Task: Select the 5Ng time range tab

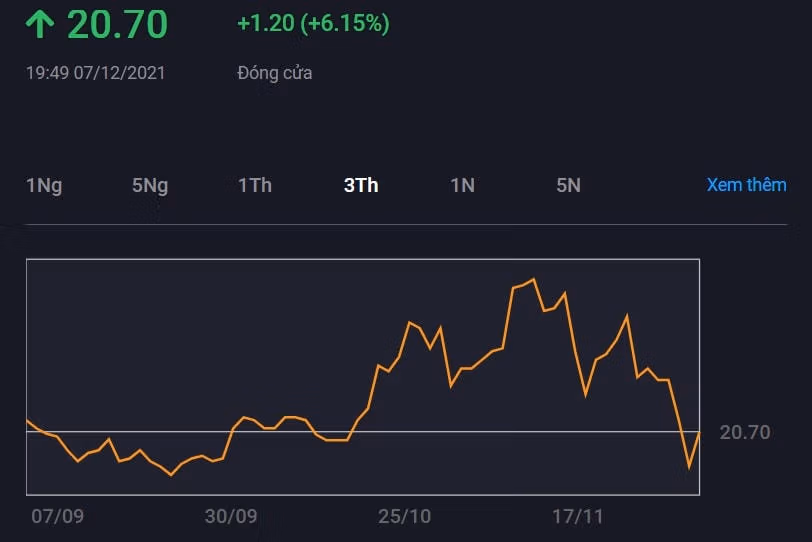Action: click(x=150, y=185)
